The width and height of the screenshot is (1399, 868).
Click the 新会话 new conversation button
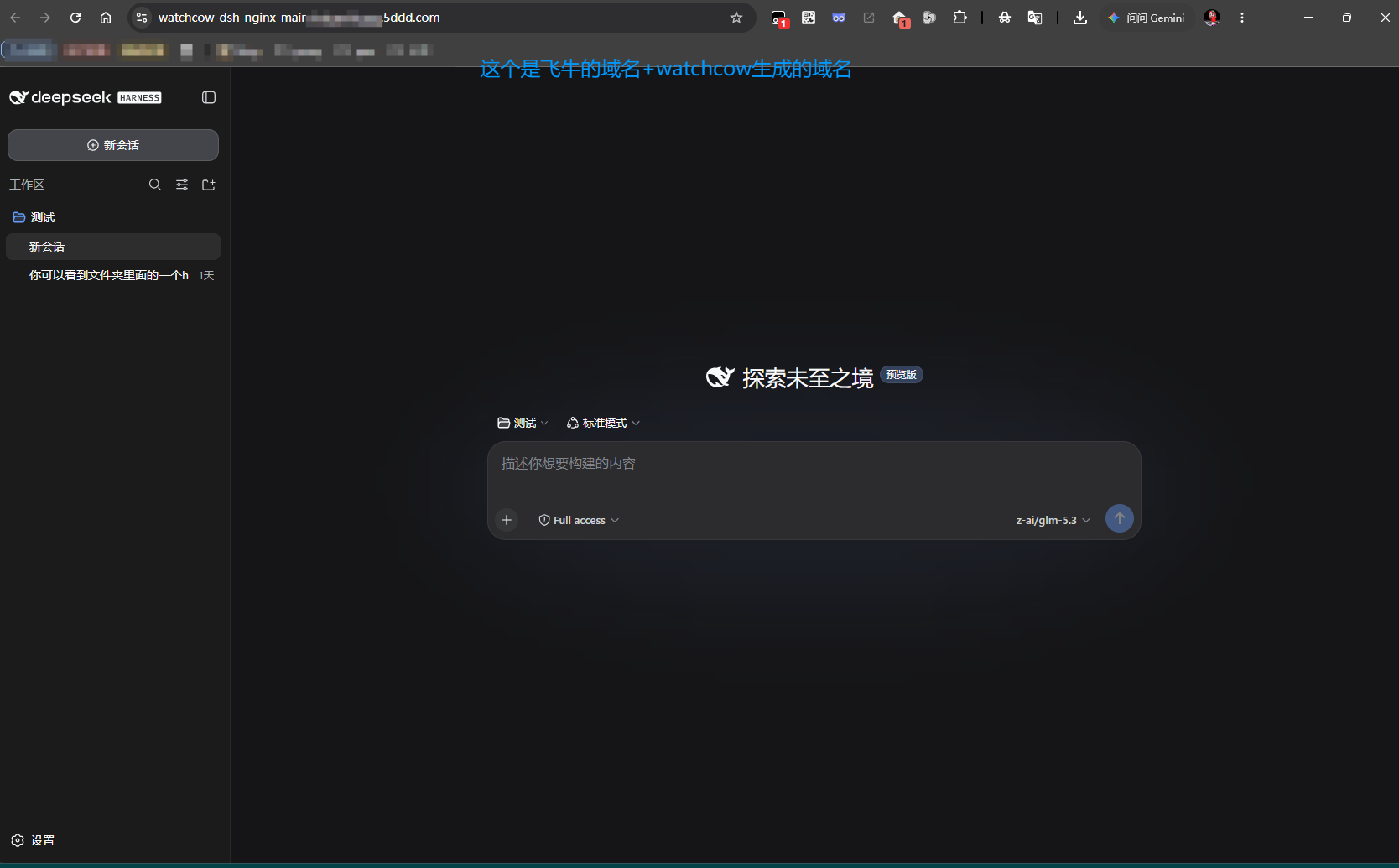[113, 145]
